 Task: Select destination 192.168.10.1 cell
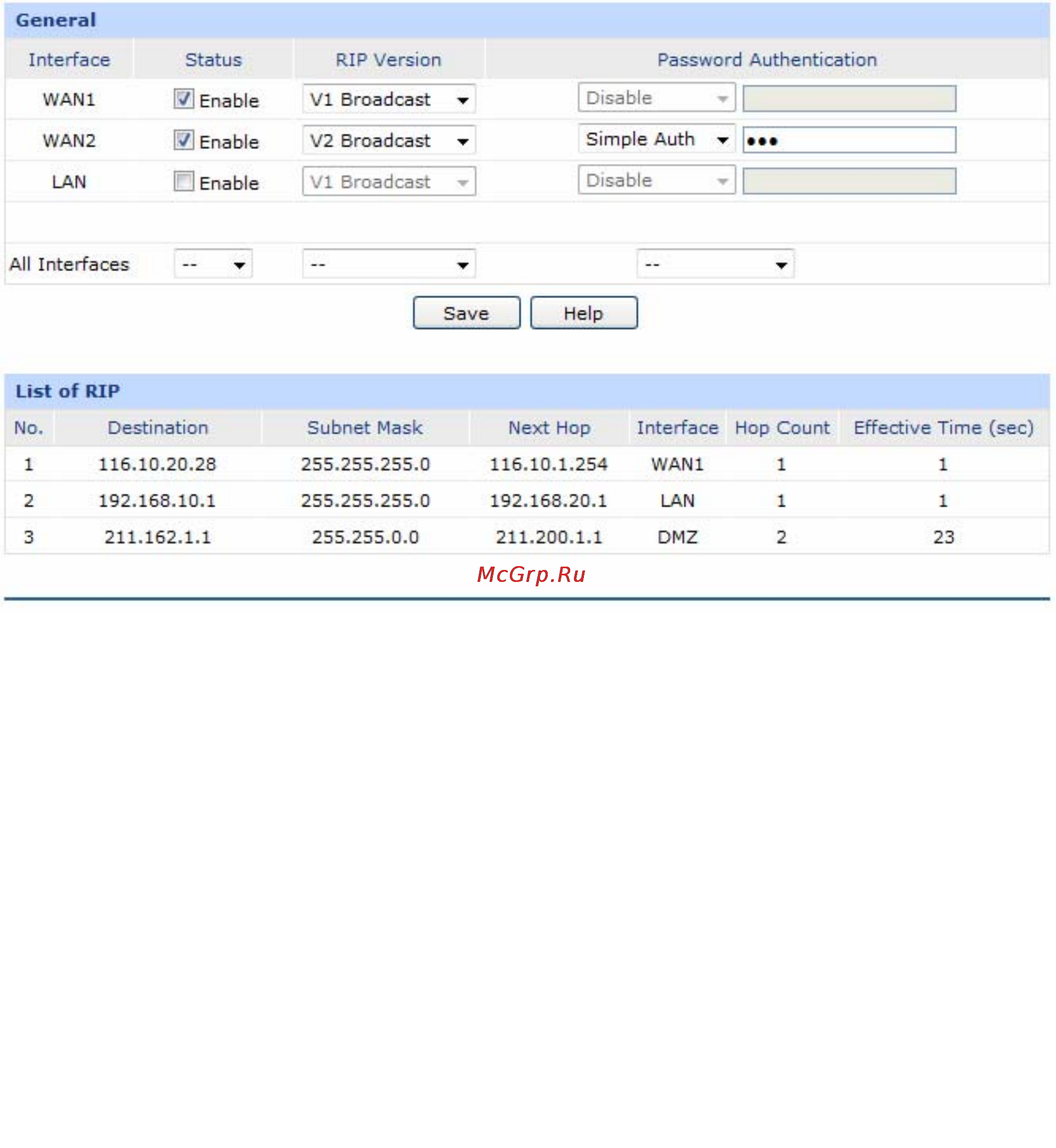pyautogui.click(x=158, y=501)
